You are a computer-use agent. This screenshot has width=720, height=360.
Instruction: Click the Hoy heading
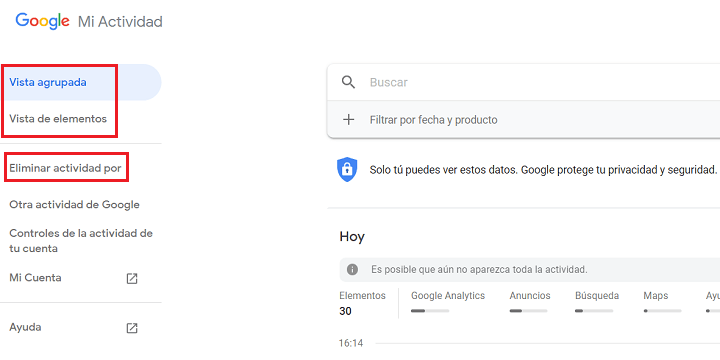pyautogui.click(x=352, y=237)
